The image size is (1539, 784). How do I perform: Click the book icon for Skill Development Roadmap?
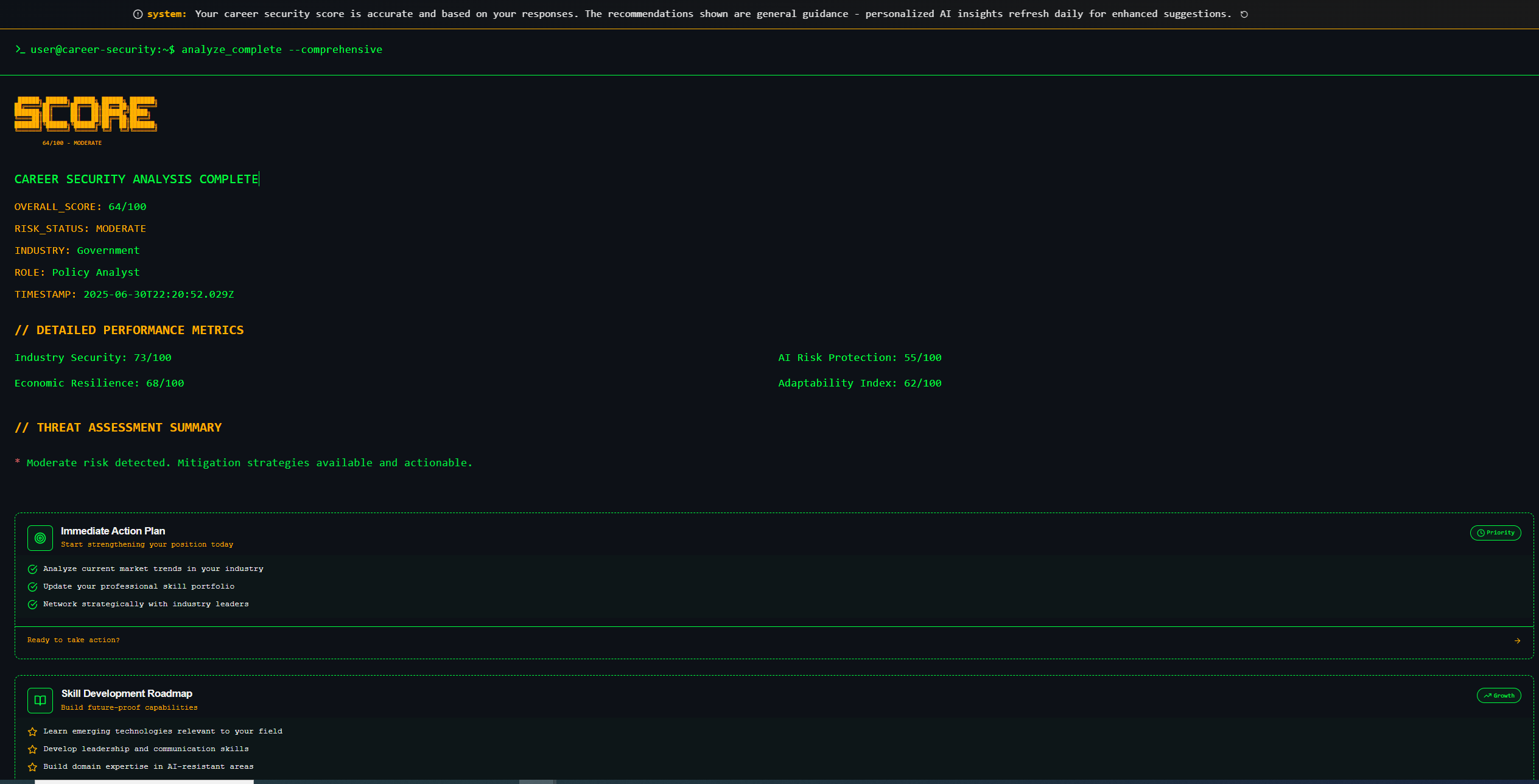40,701
